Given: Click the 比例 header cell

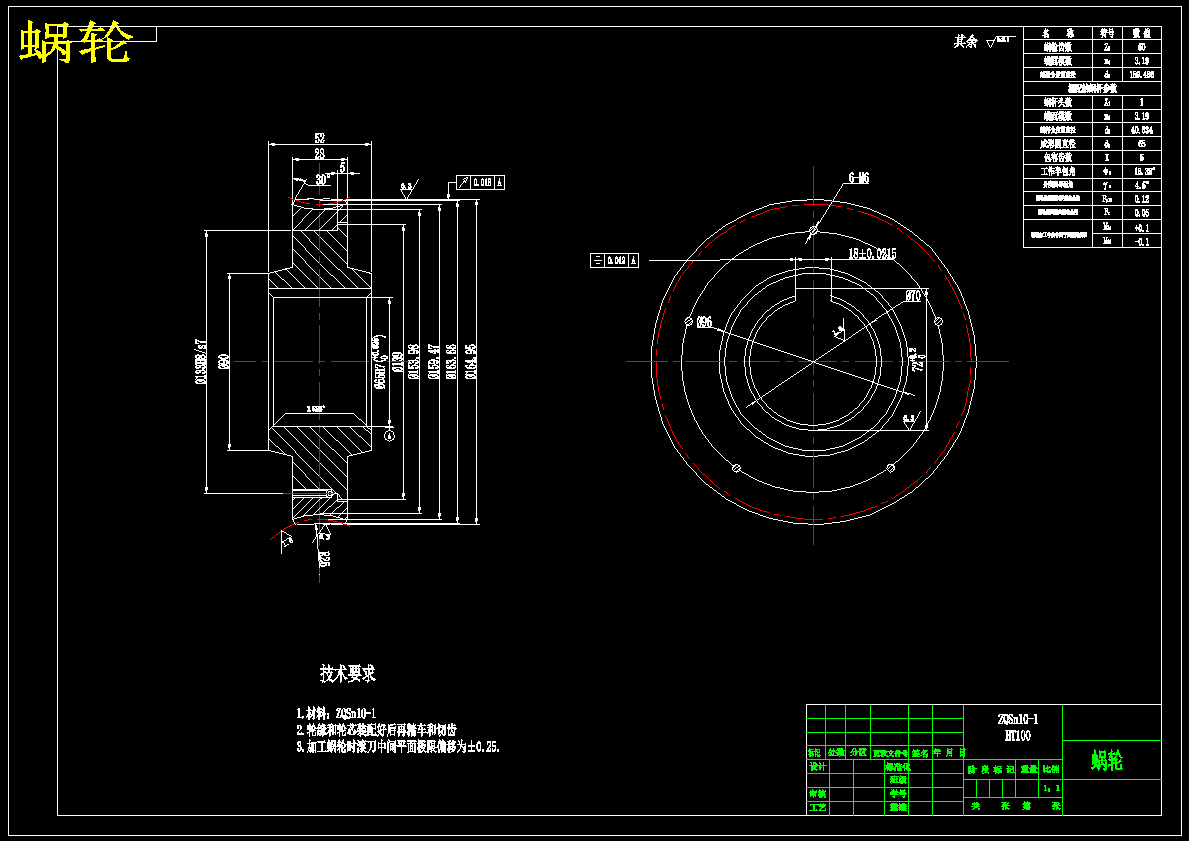Looking at the screenshot, I should [1051, 769].
